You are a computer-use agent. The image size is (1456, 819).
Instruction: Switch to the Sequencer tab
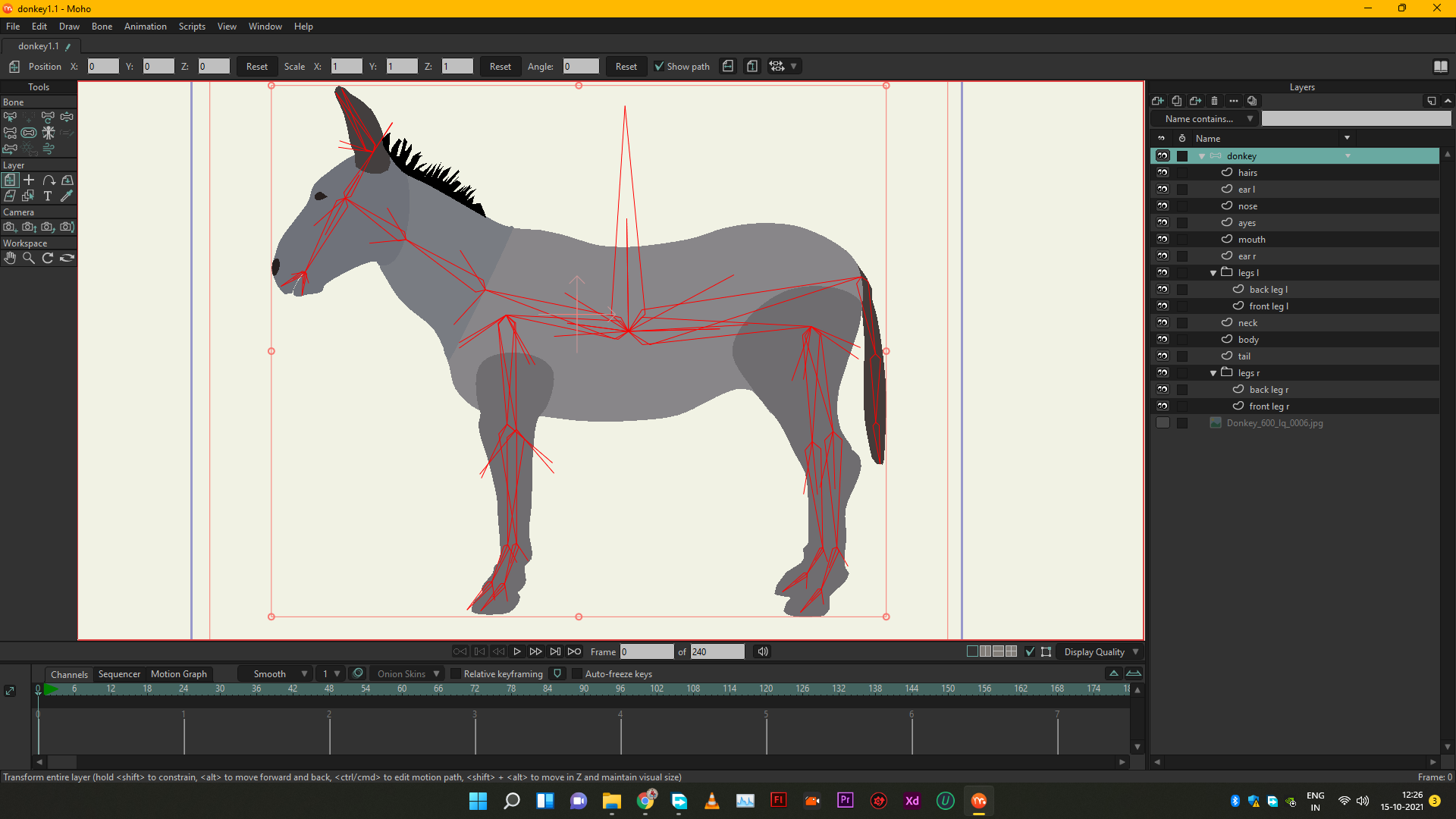[119, 674]
